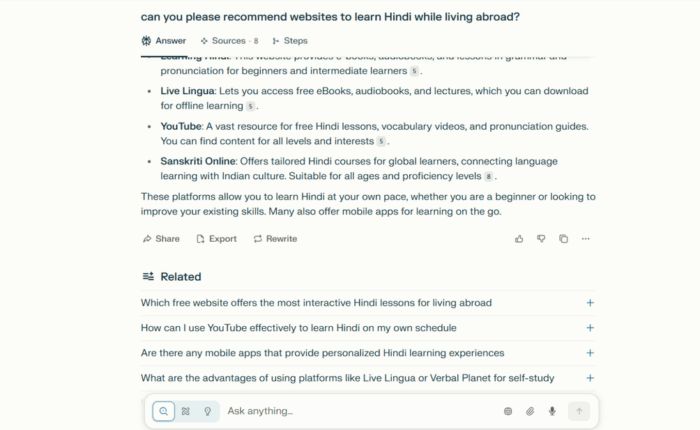
Task: Select the Search mode toggle
Action: coord(163,411)
